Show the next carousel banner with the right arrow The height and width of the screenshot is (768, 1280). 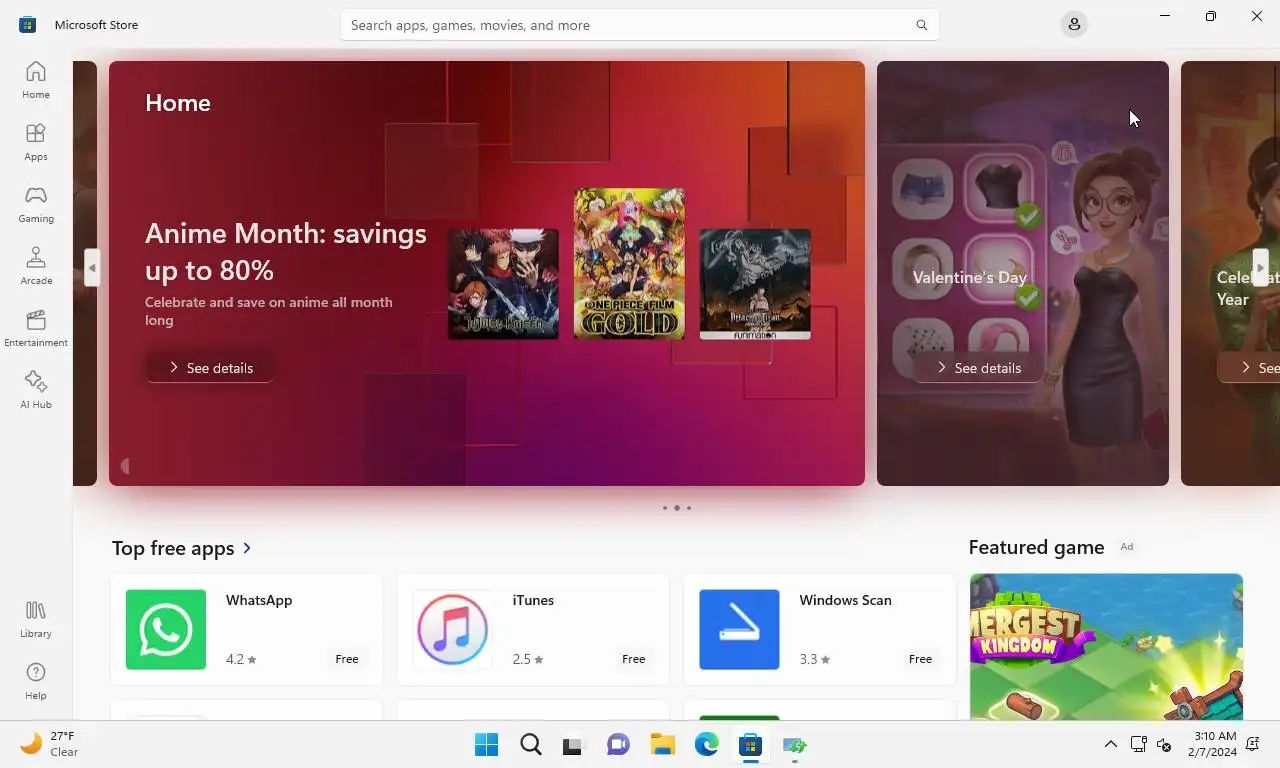point(1260,268)
